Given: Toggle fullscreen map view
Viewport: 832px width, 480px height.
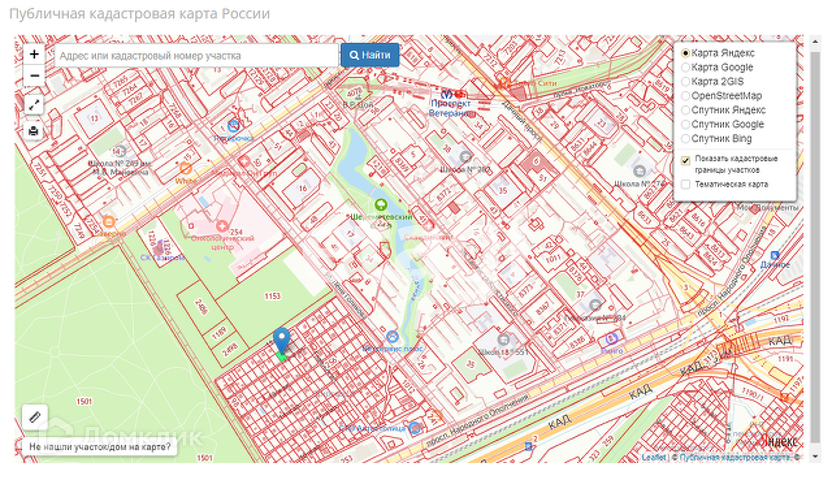Looking at the screenshot, I should coord(34,104).
